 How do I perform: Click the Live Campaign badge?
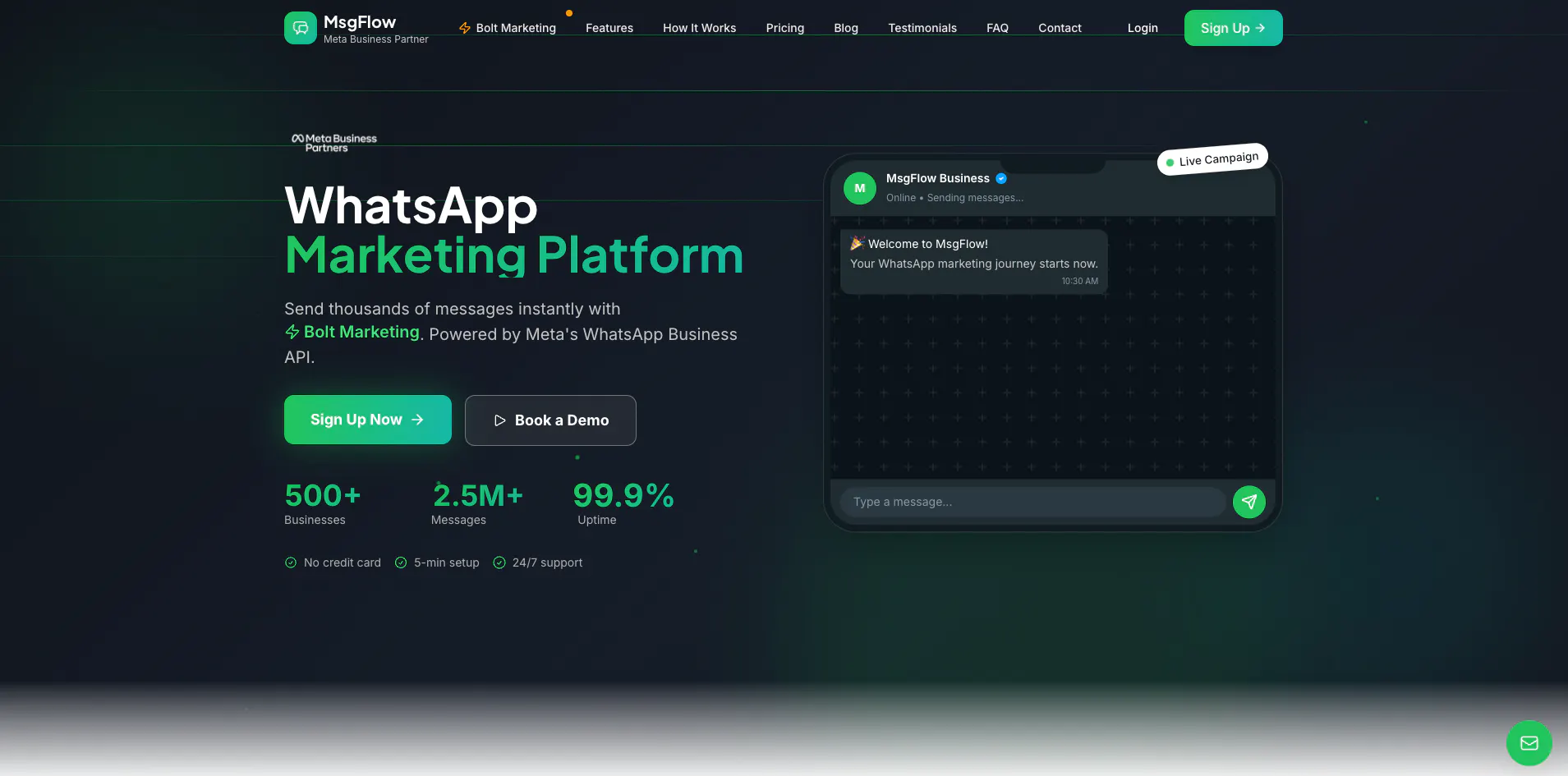point(1212,159)
